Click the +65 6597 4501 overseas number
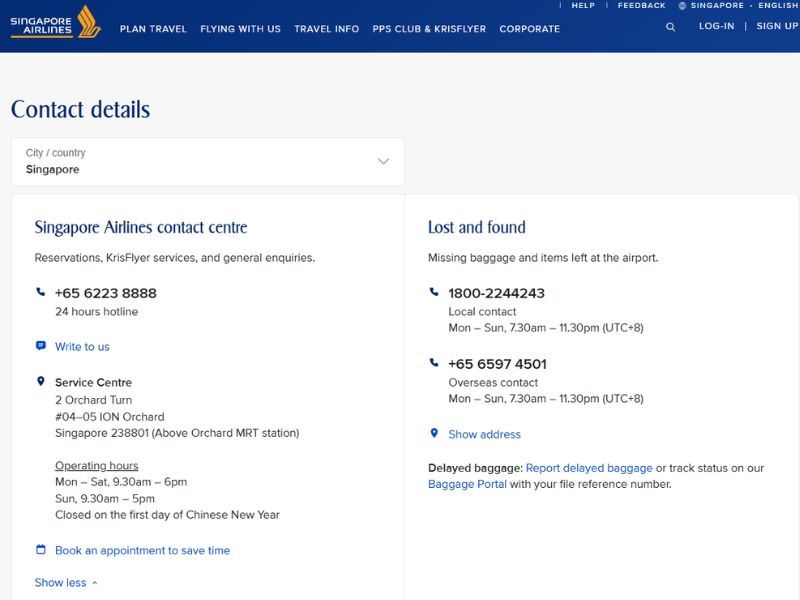 [497, 364]
